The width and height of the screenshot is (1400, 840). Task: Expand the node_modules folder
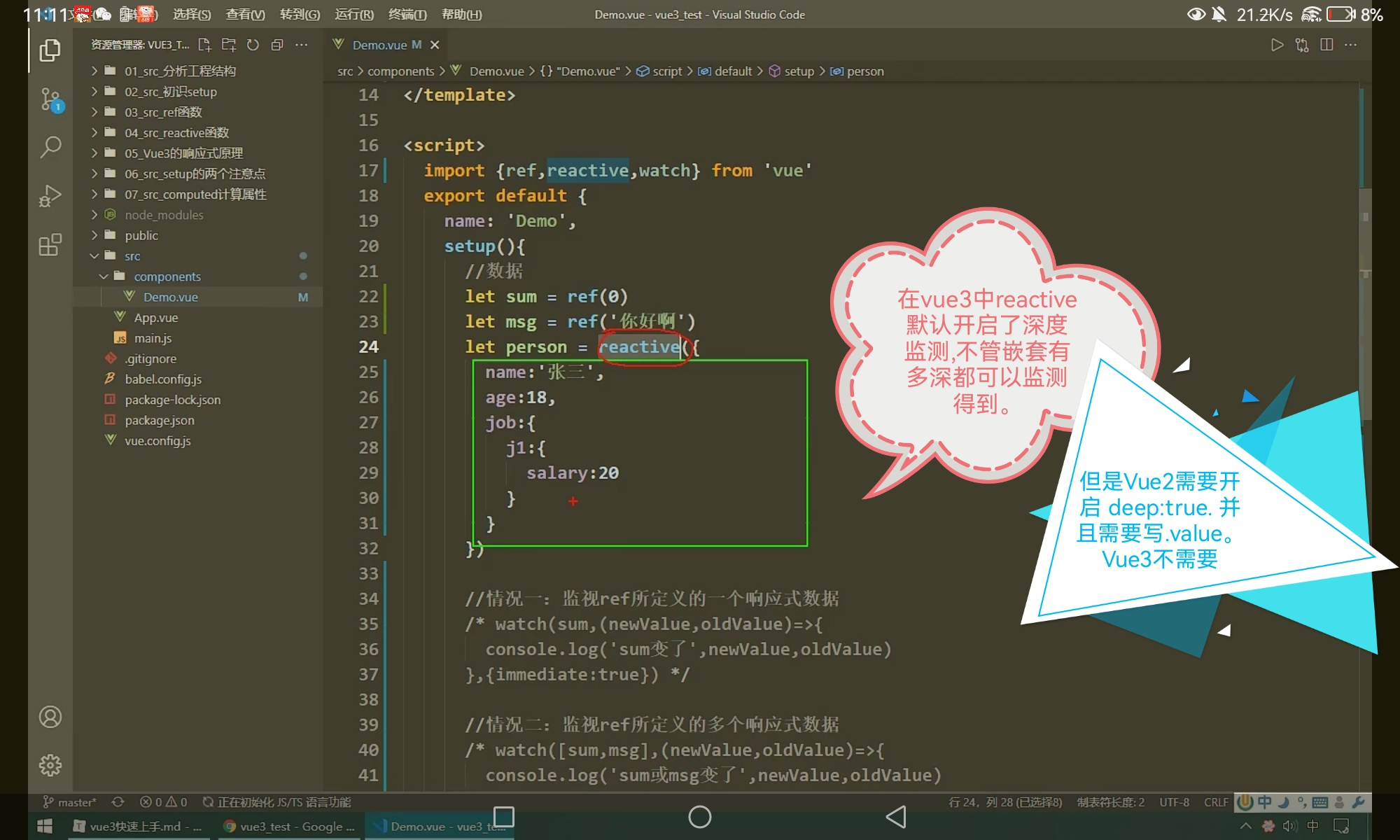[164, 215]
